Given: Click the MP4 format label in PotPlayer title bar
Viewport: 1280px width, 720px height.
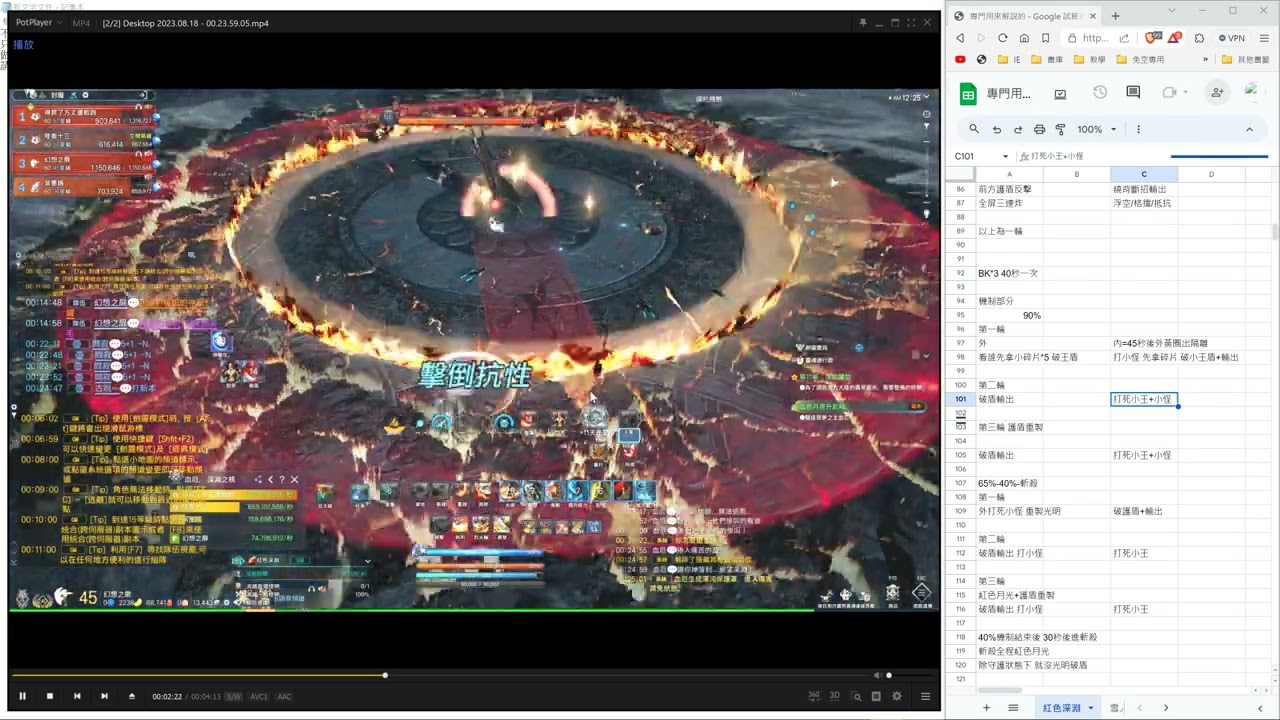Looking at the screenshot, I should point(81,22).
